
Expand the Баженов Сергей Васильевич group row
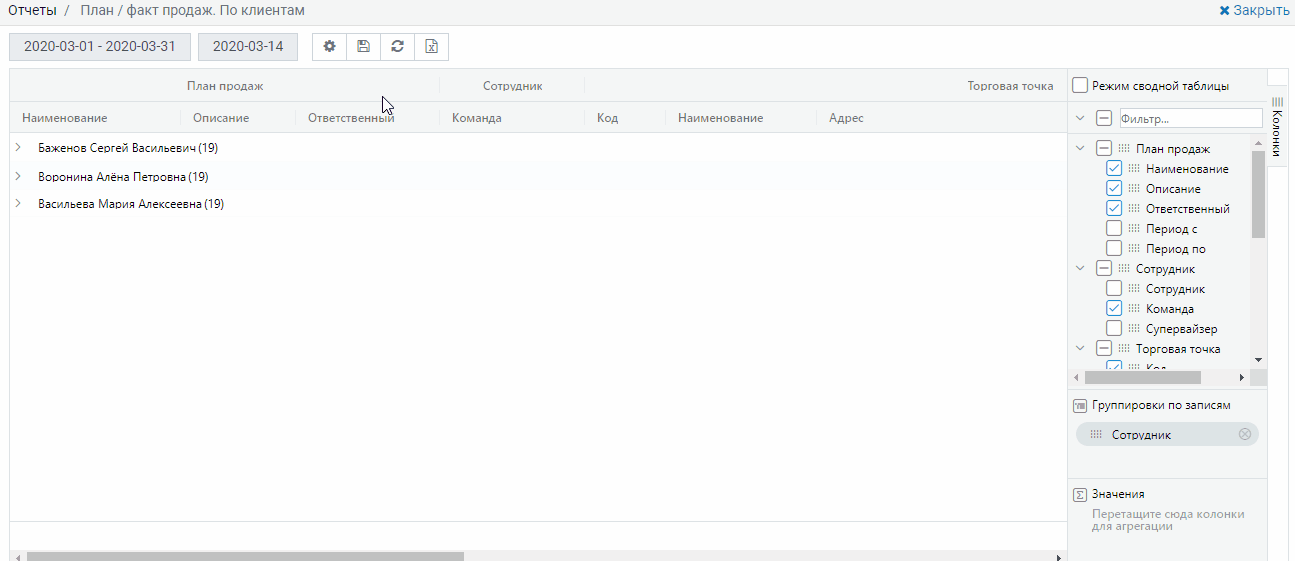pyautogui.click(x=18, y=148)
